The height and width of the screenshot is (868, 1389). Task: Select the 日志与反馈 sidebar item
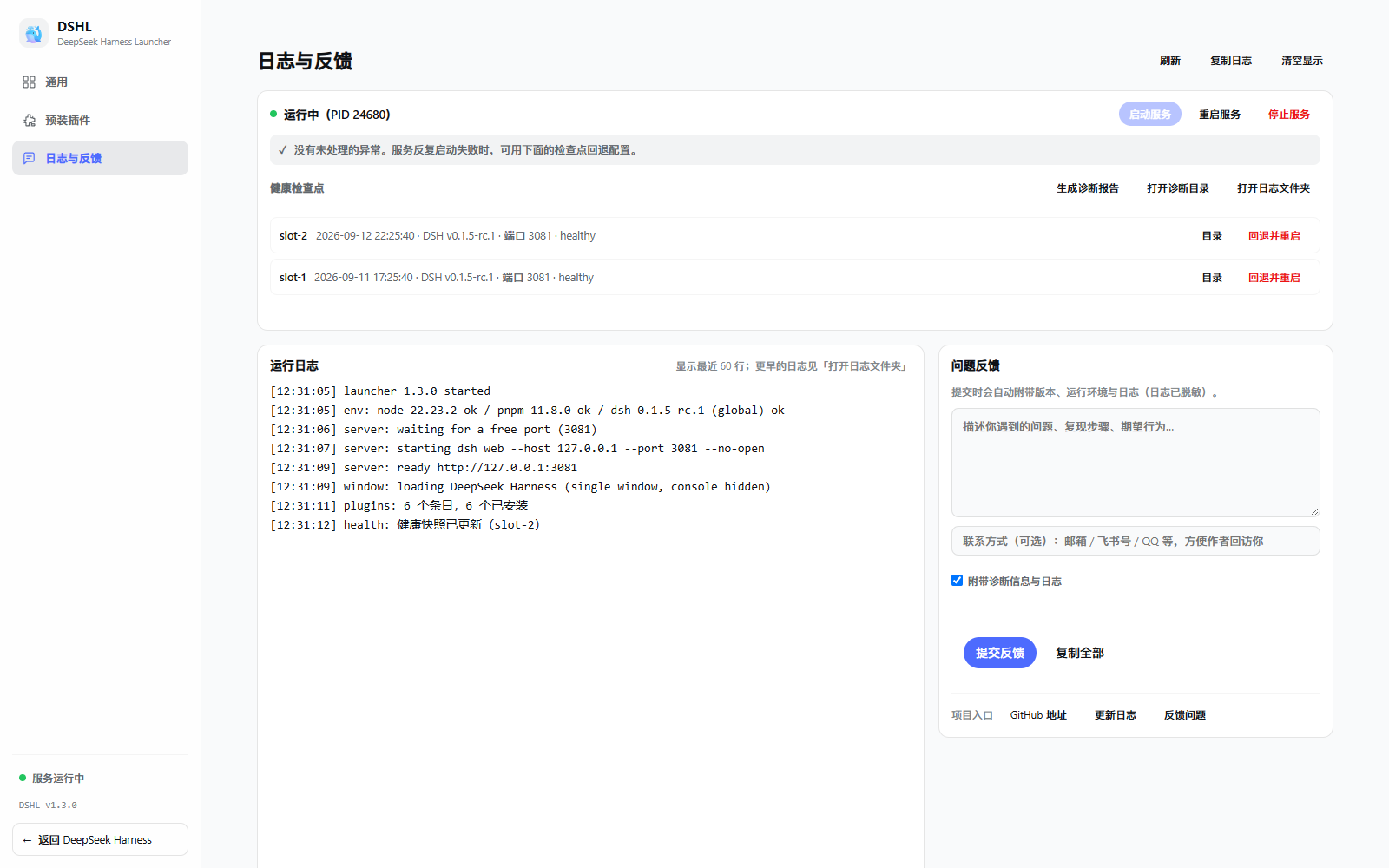pyautogui.click(x=100, y=158)
